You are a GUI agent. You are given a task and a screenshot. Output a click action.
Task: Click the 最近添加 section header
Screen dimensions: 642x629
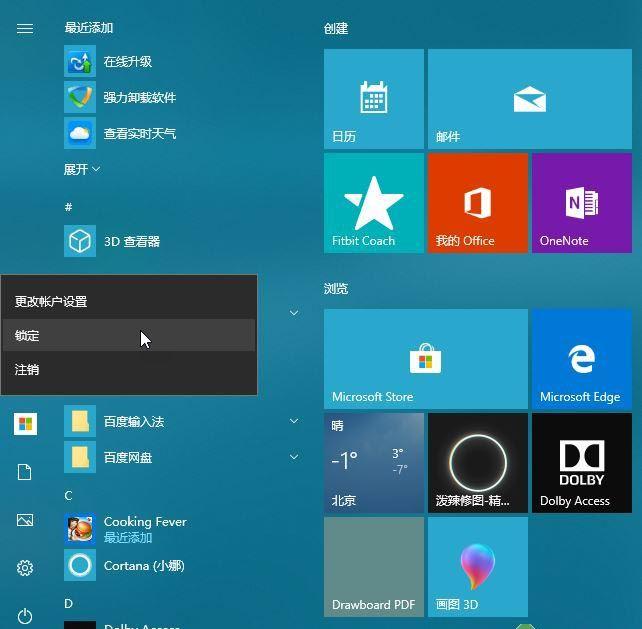(x=89, y=28)
